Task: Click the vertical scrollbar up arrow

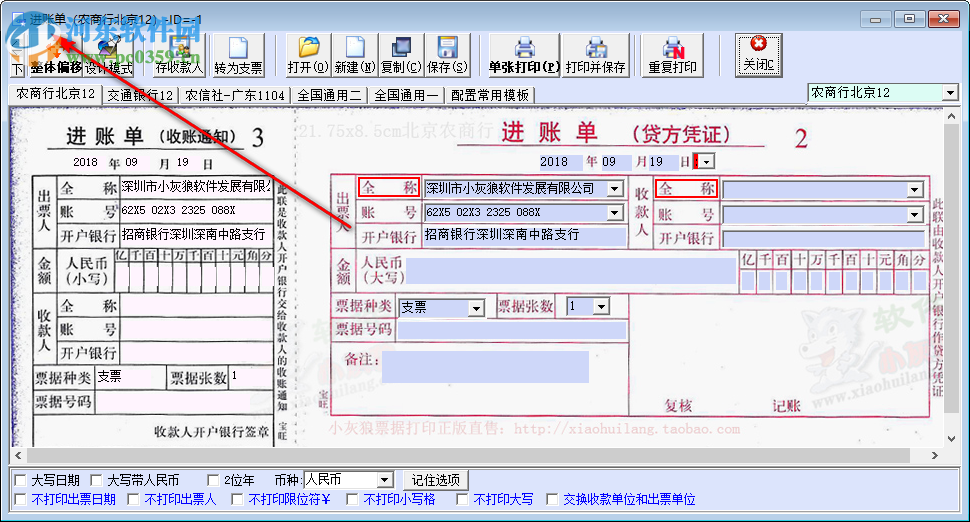Action: pyautogui.click(x=951, y=116)
